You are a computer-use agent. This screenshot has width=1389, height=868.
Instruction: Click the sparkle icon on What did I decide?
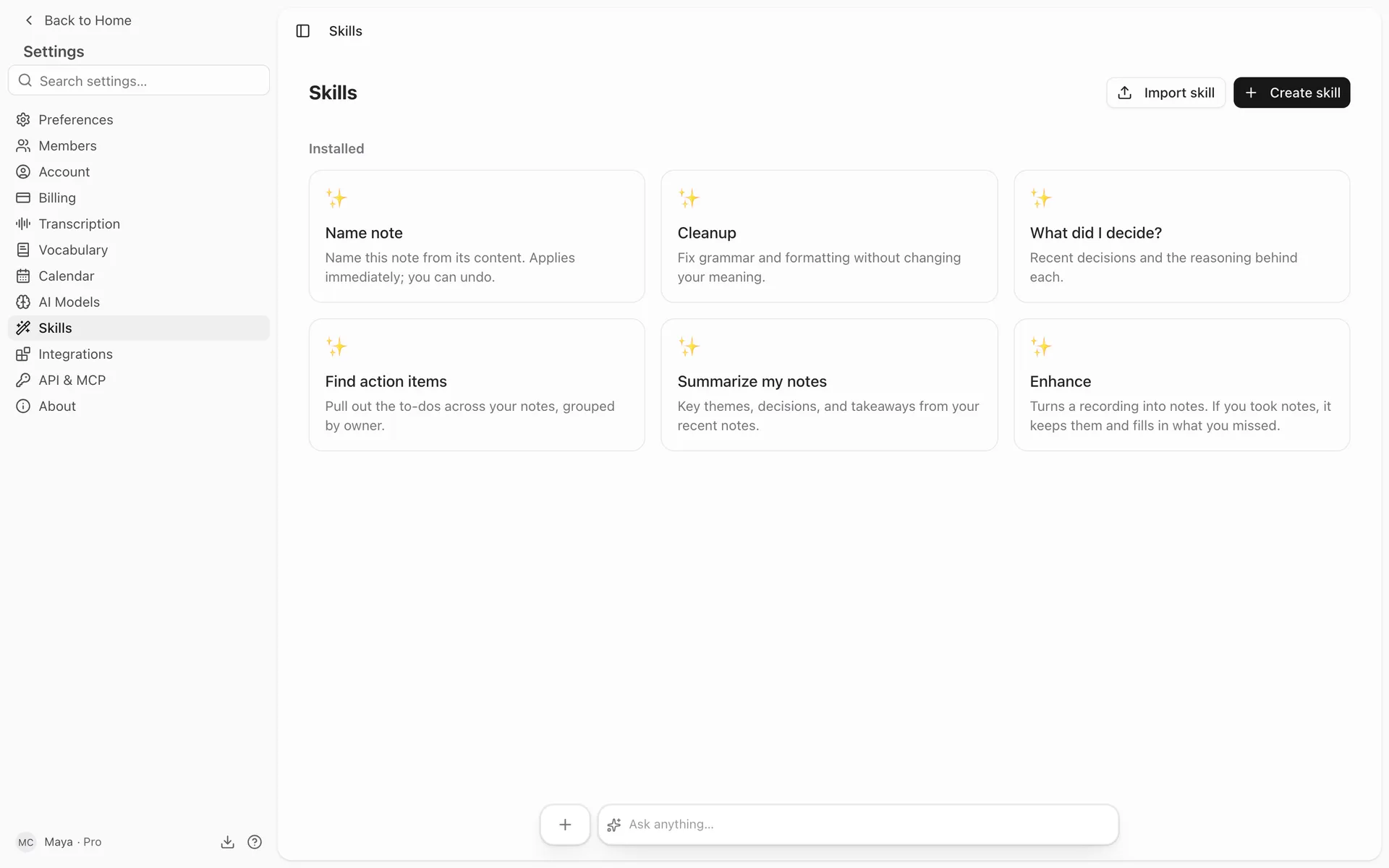[1041, 198]
